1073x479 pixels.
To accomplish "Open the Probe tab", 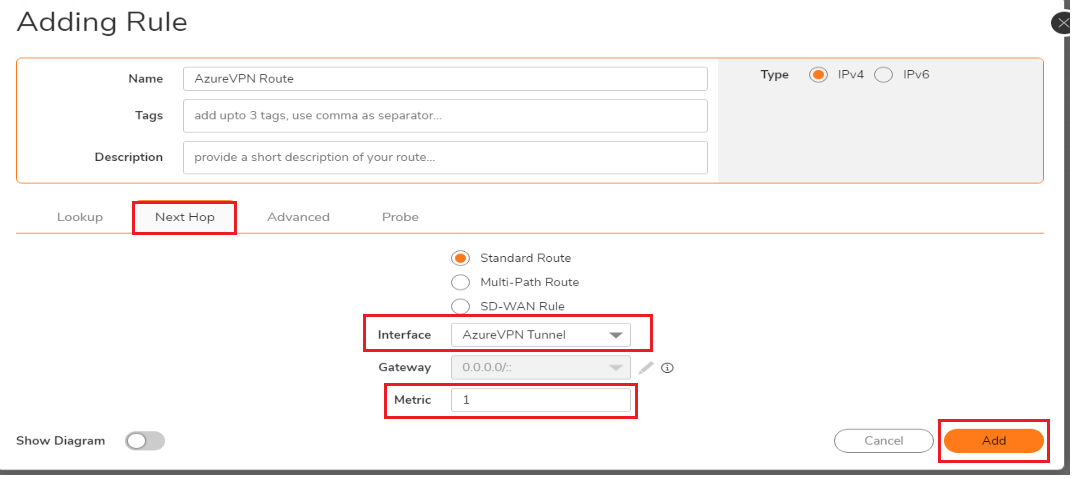I will (400, 217).
